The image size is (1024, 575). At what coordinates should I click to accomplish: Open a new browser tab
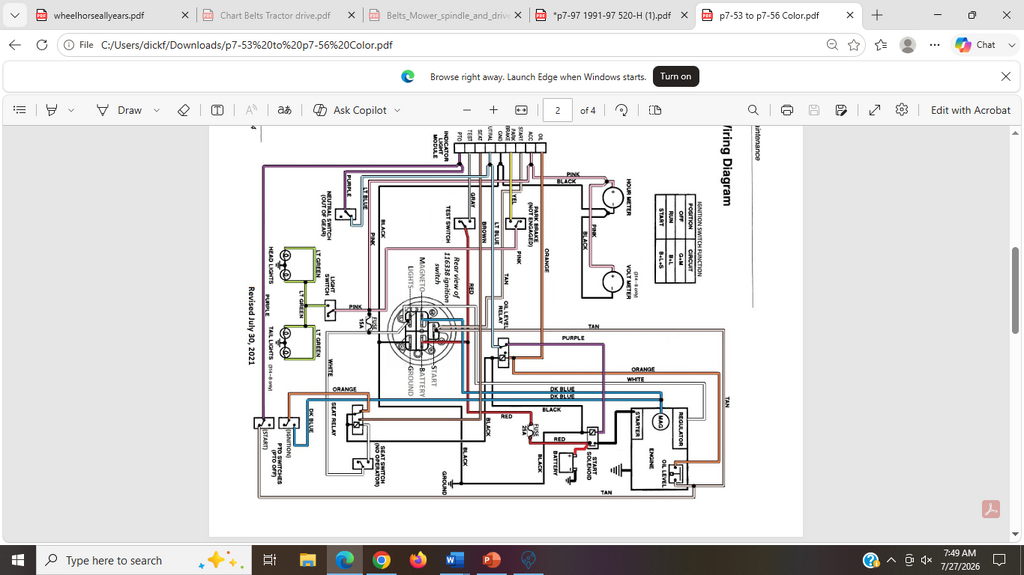[x=877, y=15]
